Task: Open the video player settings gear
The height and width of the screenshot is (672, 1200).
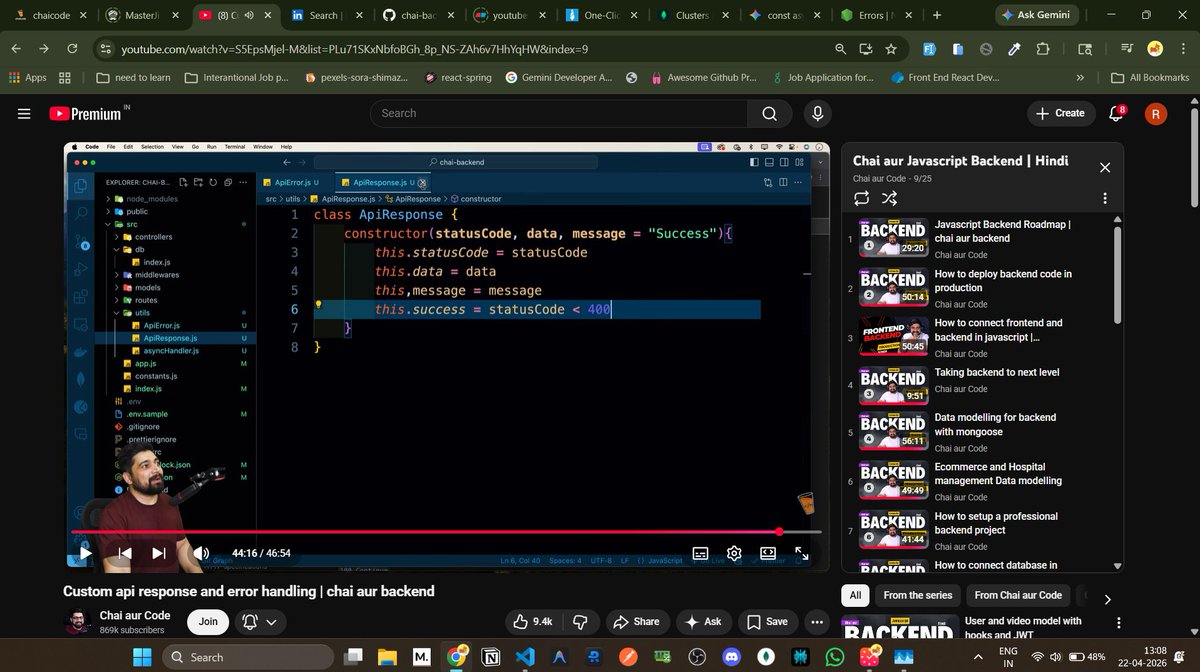Action: point(734,552)
